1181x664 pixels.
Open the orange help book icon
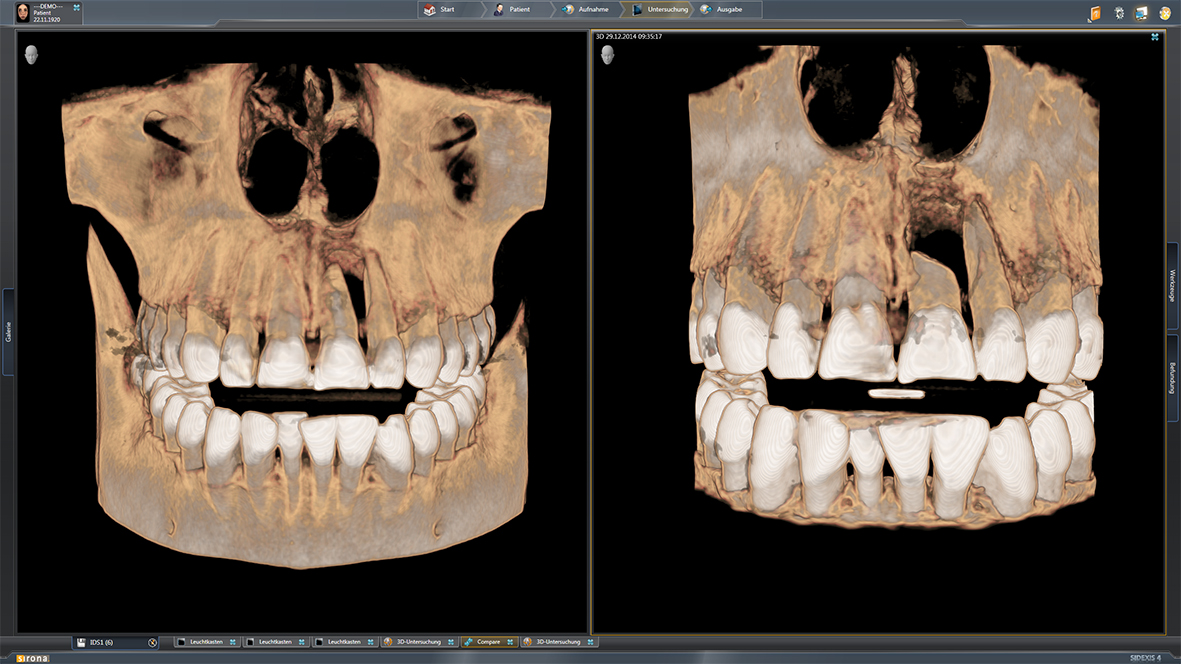click(x=1095, y=13)
